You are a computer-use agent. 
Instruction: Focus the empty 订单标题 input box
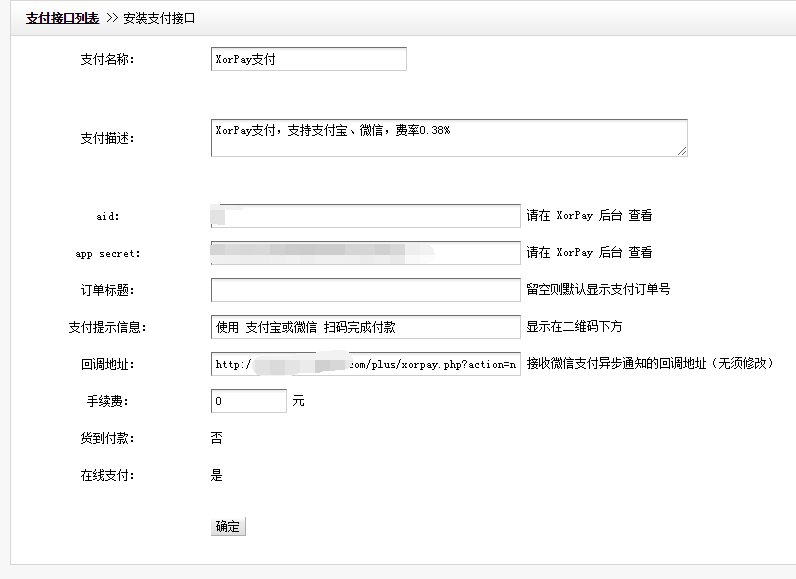point(365,290)
